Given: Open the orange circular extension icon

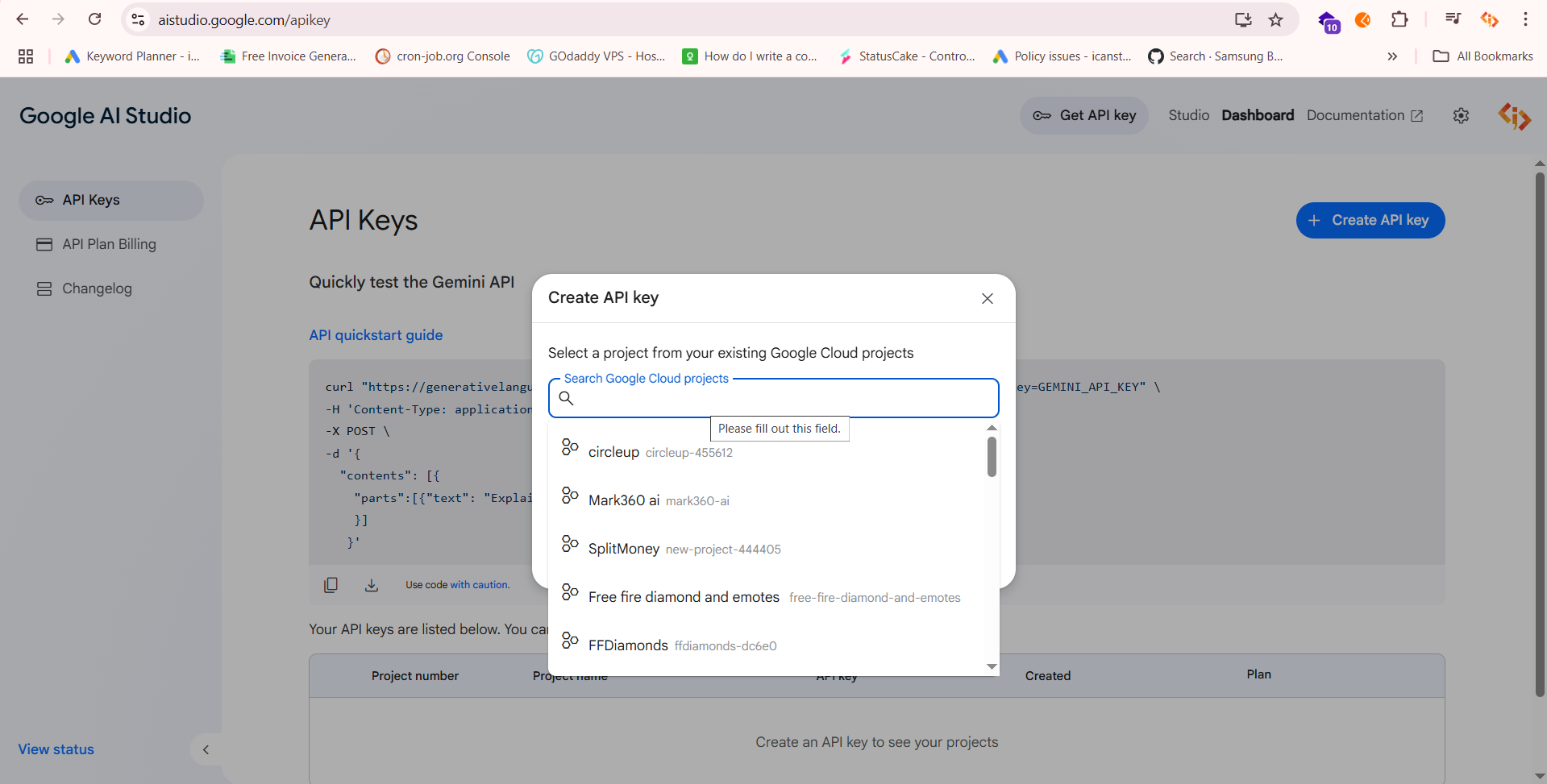Looking at the screenshot, I should (x=1362, y=19).
